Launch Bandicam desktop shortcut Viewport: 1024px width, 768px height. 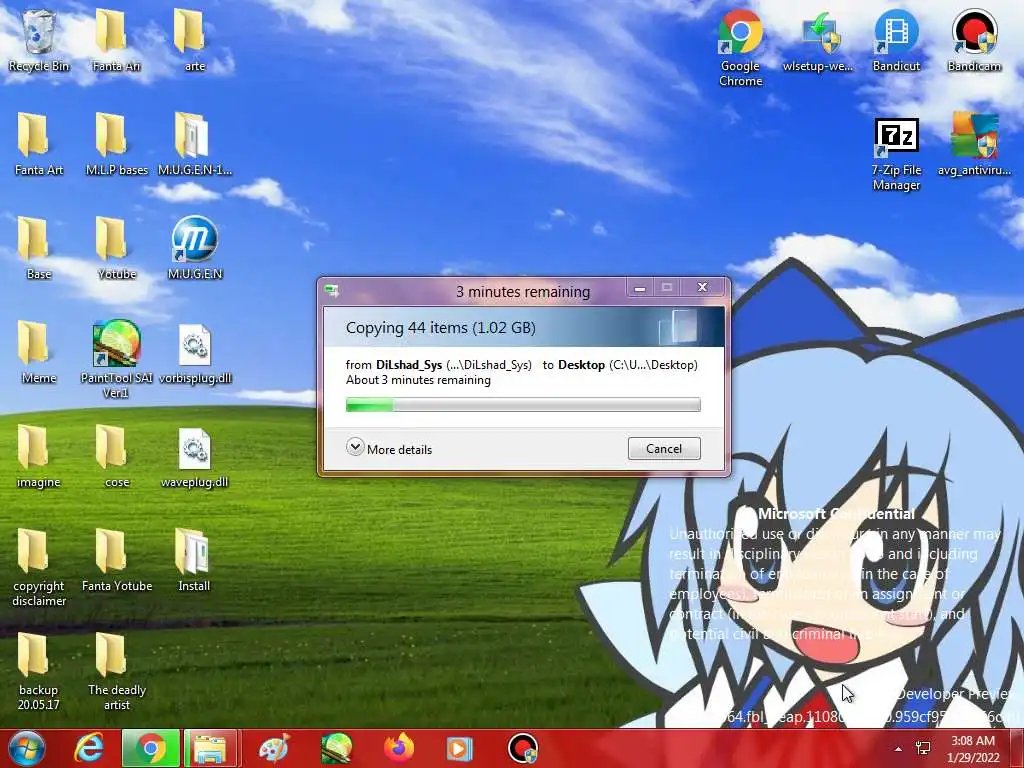coord(974,41)
